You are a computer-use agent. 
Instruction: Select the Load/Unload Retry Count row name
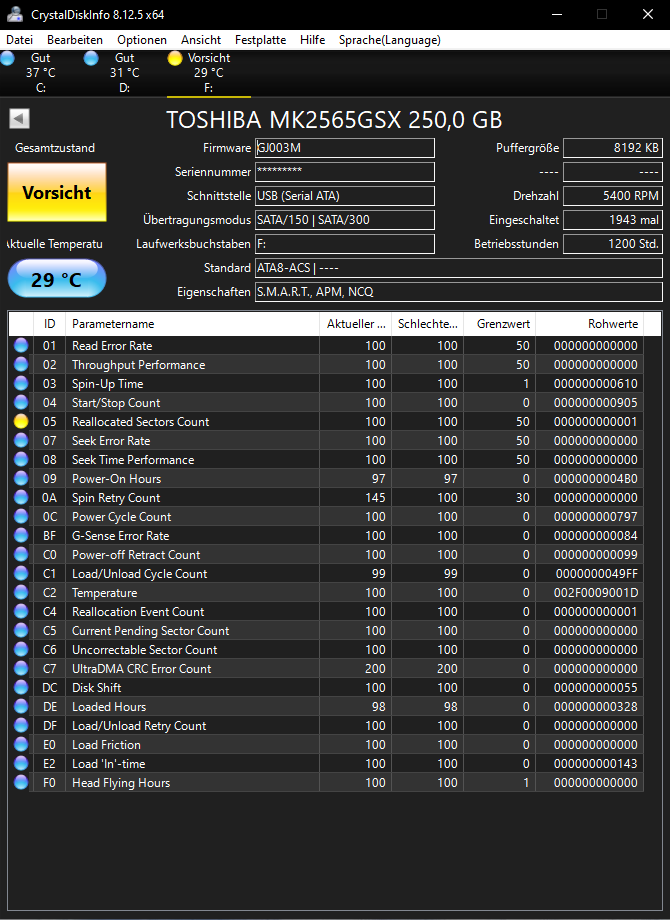[139, 726]
